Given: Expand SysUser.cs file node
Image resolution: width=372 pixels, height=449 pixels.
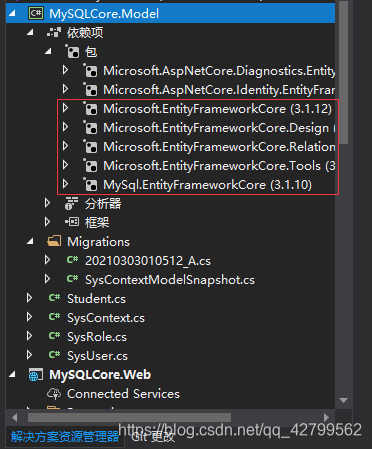Looking at the screenshot, I should (x=30, y=355).
